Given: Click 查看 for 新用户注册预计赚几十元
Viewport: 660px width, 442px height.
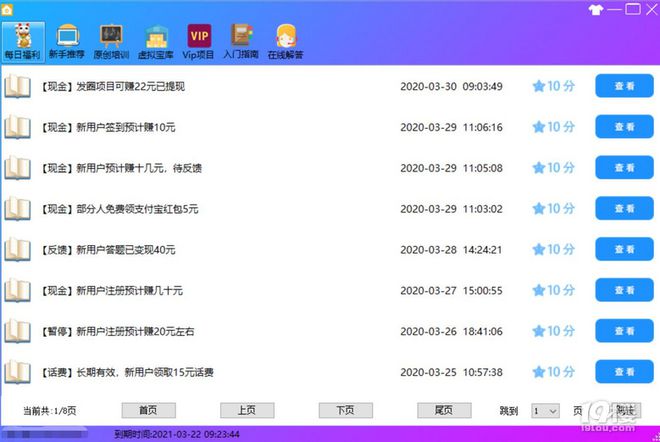Looking at the screenshot, I should (624, 290).
